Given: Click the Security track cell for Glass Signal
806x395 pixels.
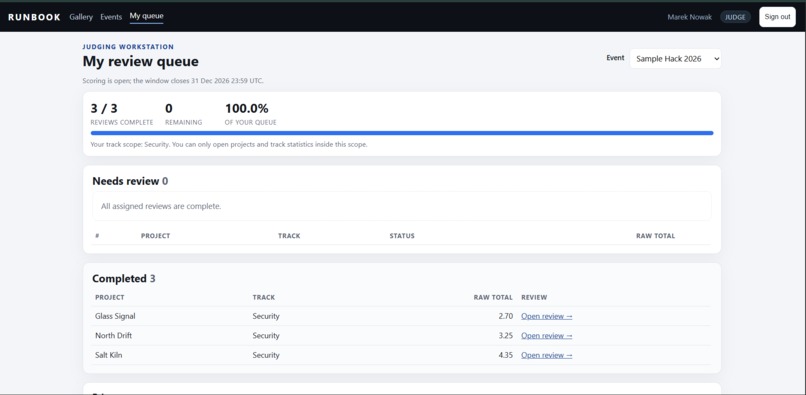Looking at the screenshot, I should point(266,316).
